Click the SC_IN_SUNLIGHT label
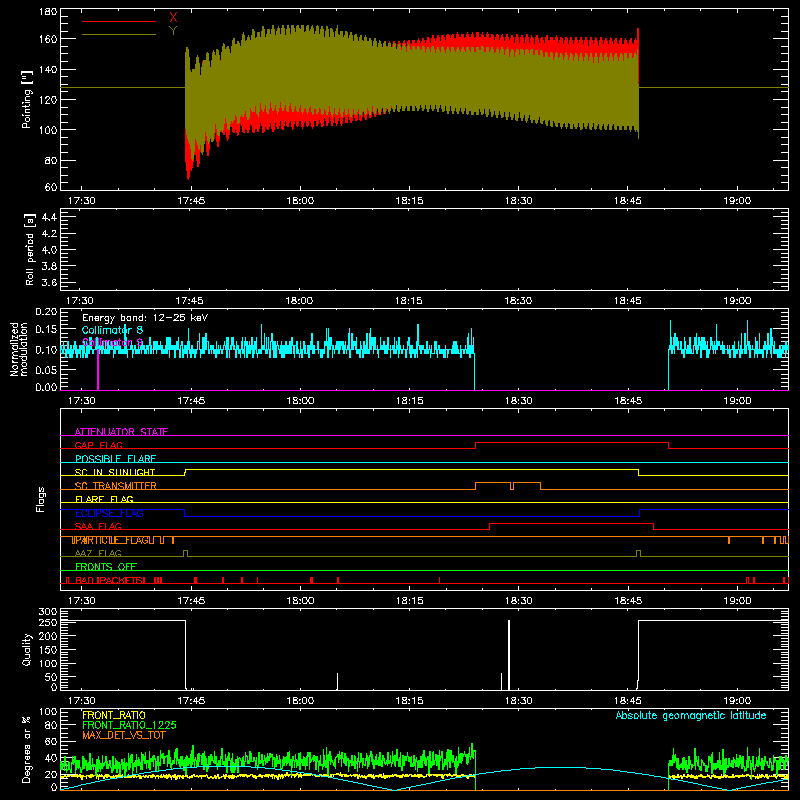Screen dimensions: 800x800 click(115, 472)
